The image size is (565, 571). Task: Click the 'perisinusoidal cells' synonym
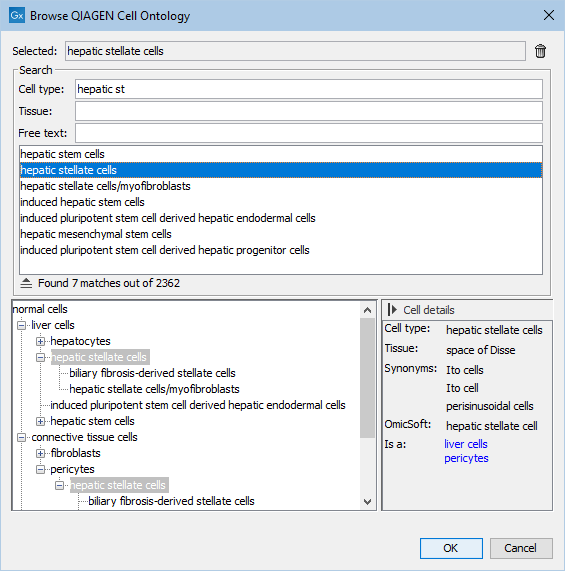coord(490,406)
